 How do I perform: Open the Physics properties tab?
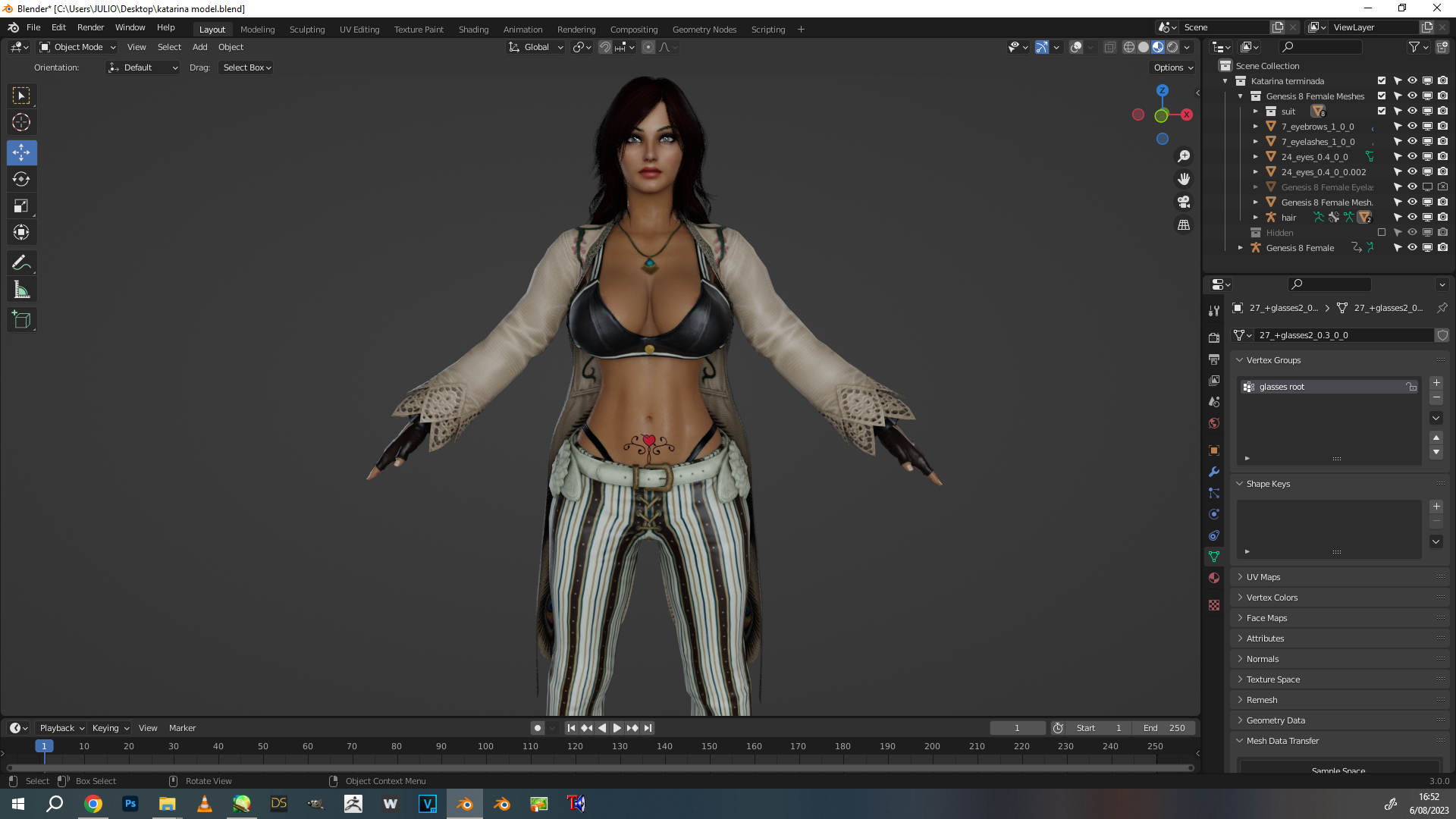click(x=1214, y=513)
